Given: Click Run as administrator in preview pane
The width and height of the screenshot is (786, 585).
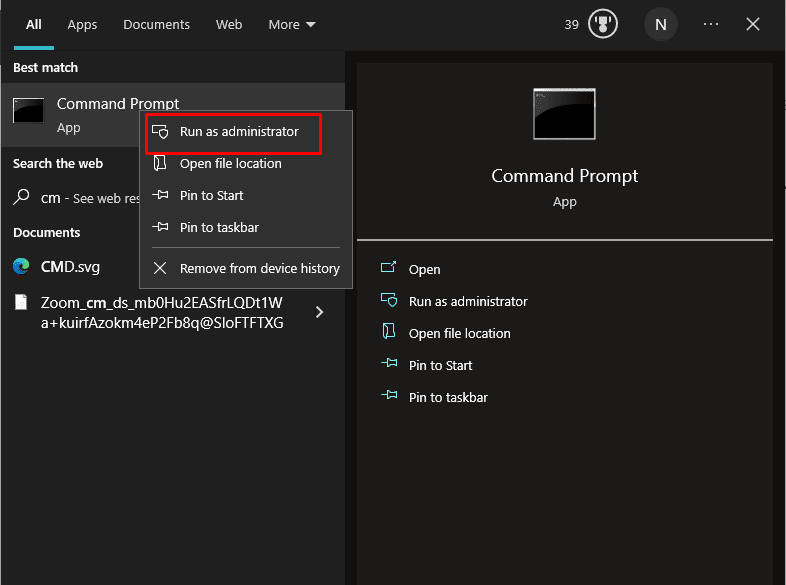Looking at the screenshot, I should coord(468,301).
